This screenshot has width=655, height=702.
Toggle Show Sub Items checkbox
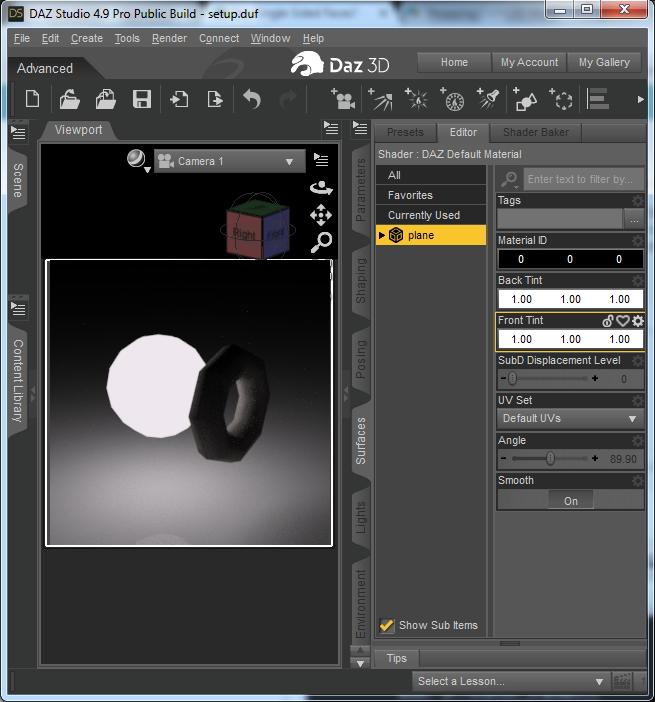[x=386, y=625]
